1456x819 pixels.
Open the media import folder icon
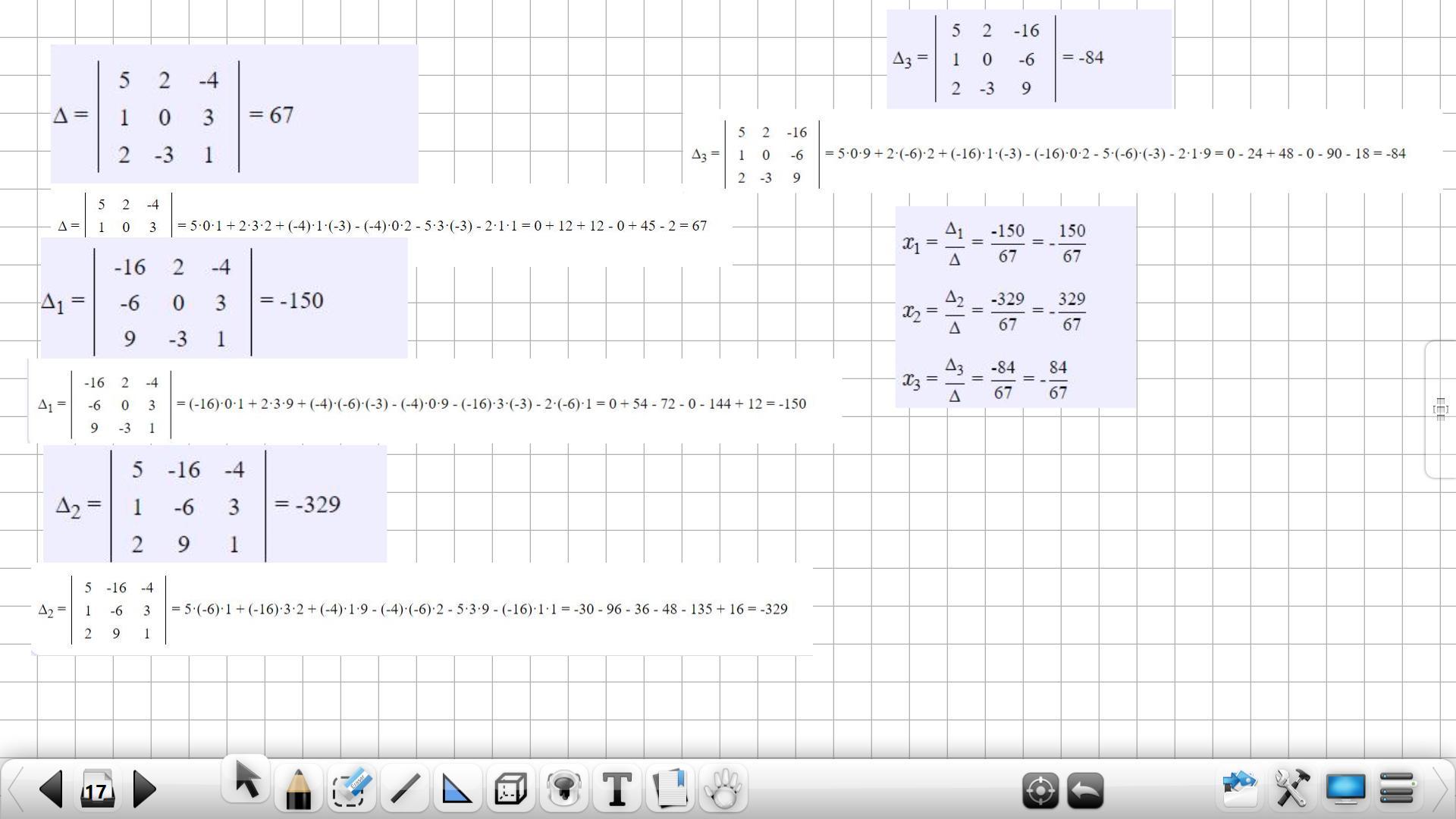[x=1240, y=789]
